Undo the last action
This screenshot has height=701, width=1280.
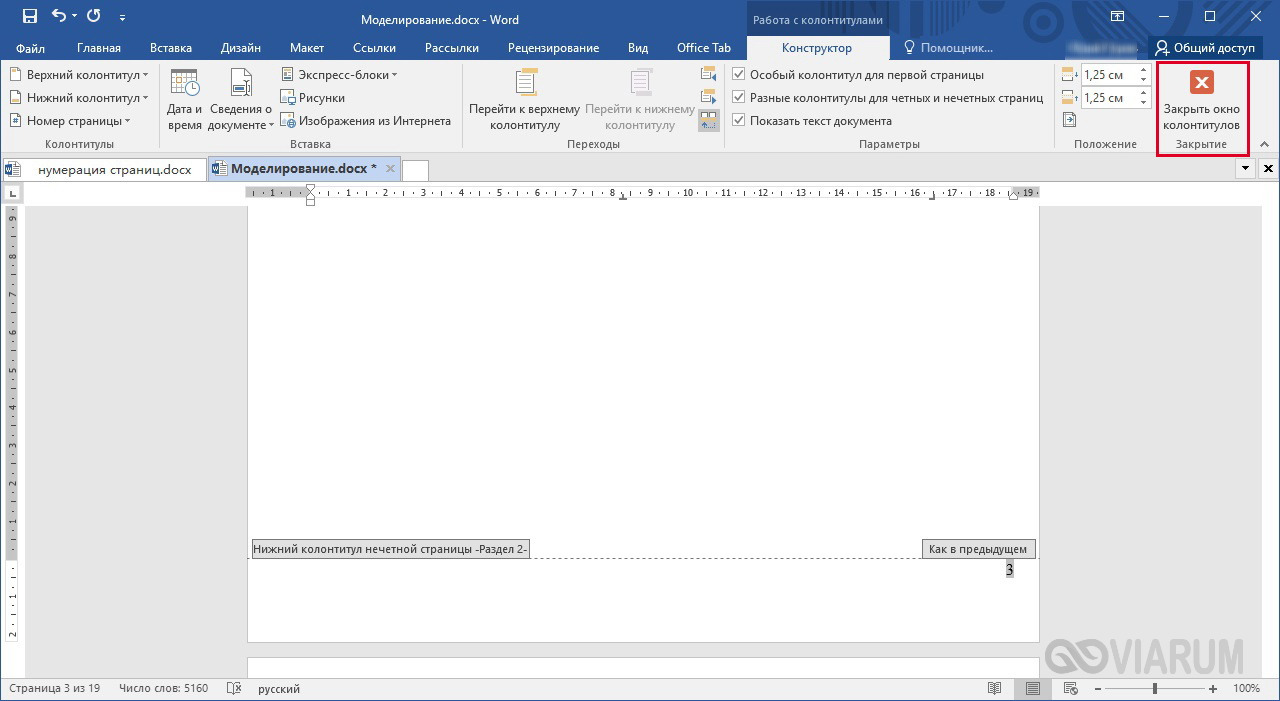tap(58, 17)
